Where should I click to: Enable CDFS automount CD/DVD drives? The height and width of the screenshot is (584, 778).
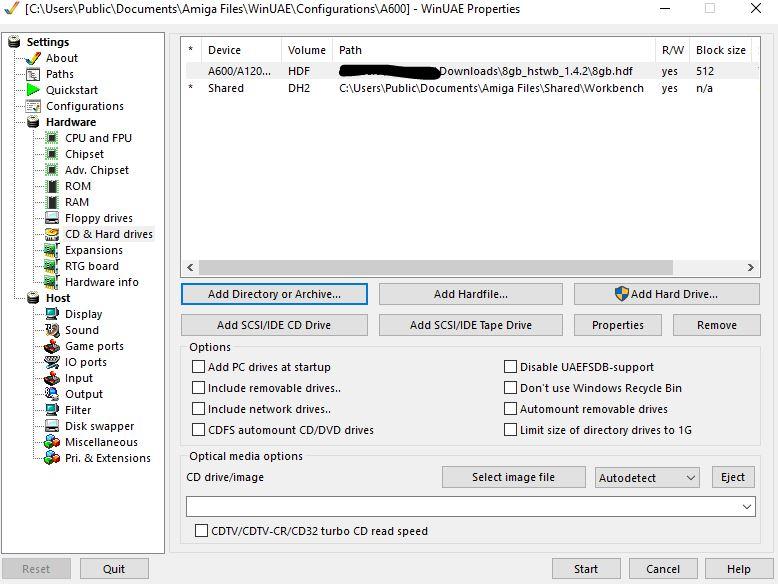(198, 430)
